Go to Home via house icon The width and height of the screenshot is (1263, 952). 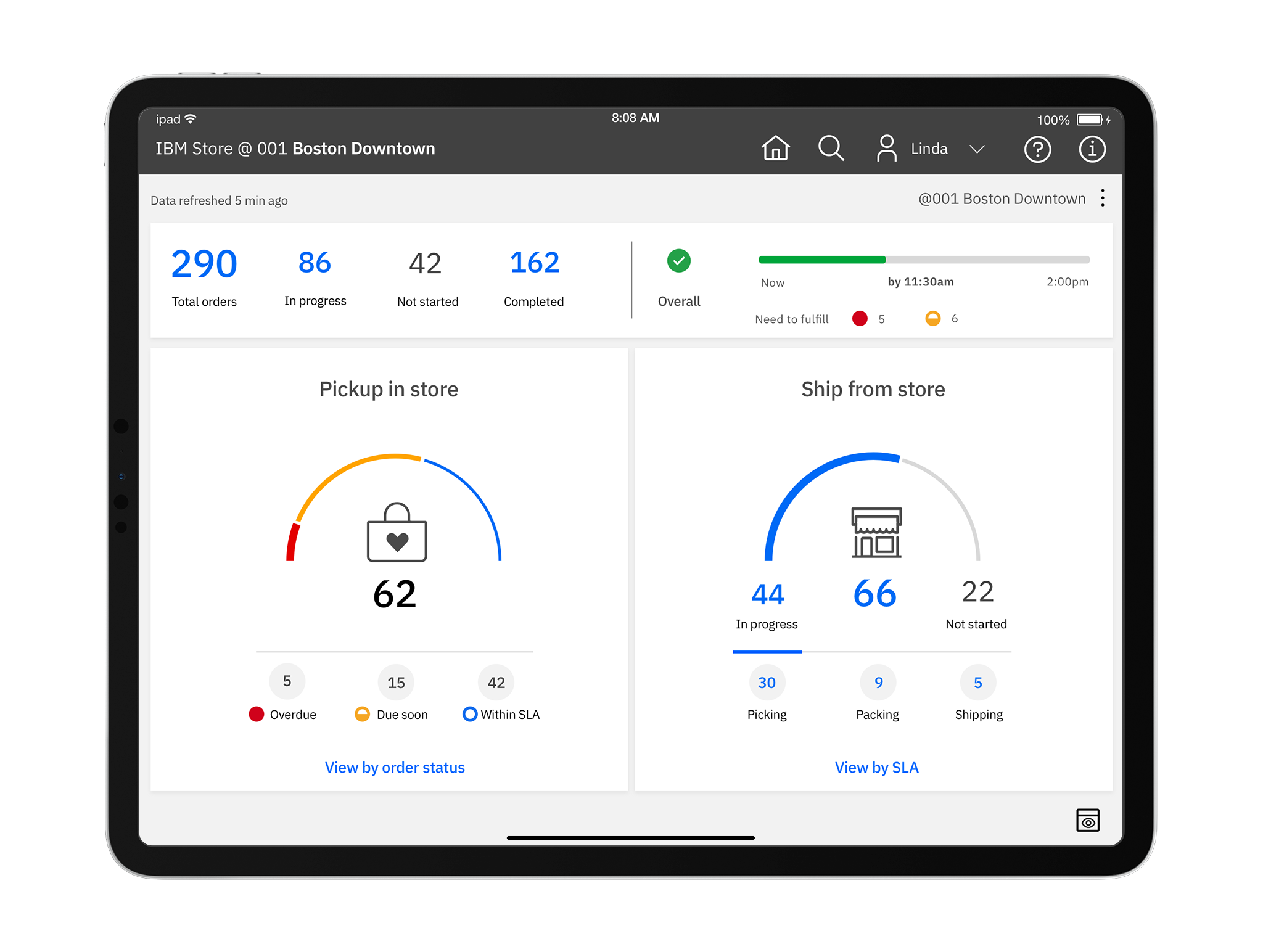(x=775, y=149)
